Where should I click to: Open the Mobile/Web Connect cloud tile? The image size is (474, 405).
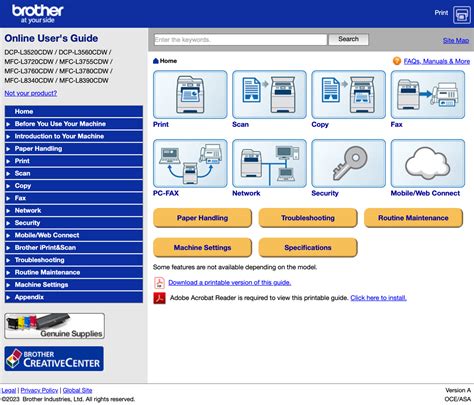[x=428, y=163]
